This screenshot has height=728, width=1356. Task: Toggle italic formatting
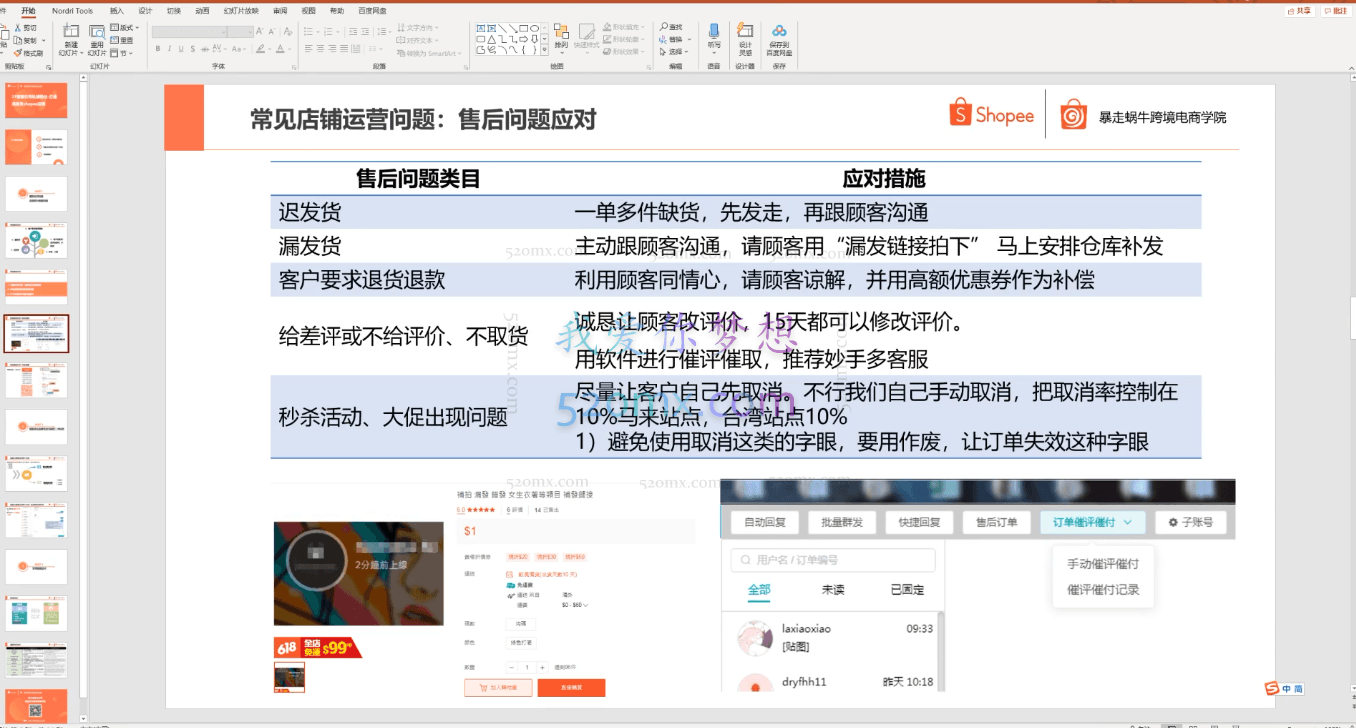[170, 47]
